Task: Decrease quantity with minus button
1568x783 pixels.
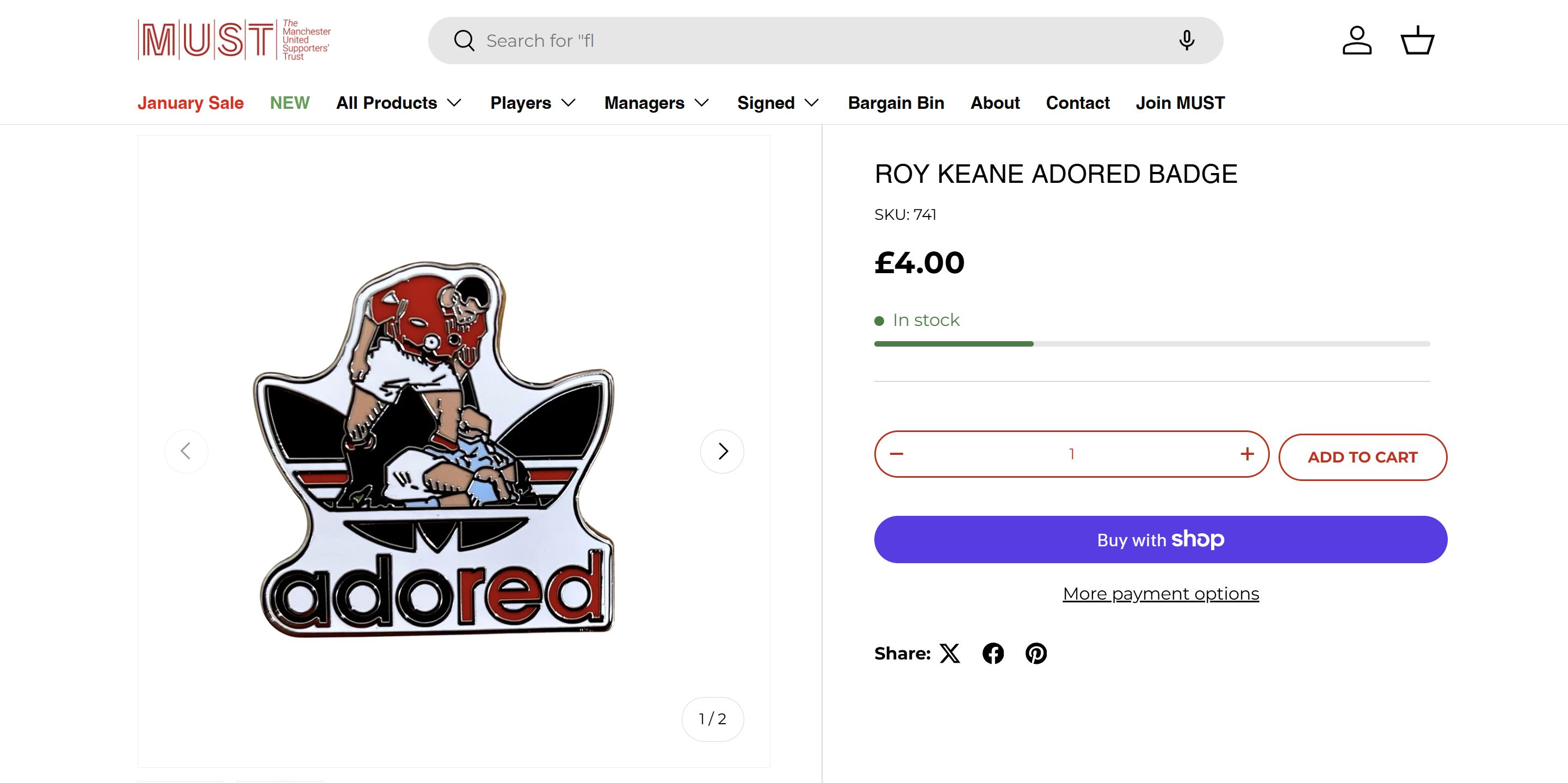Action: tap(897, 454)
